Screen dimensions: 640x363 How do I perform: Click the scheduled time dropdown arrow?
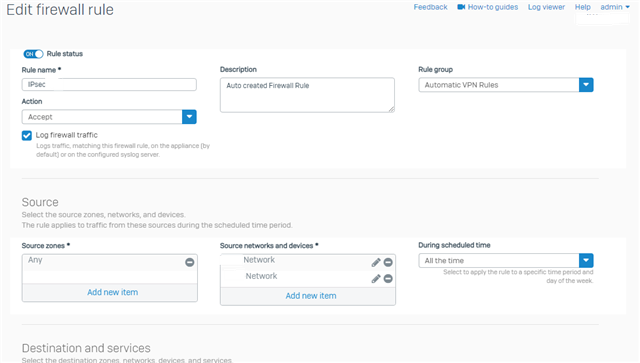(586, 261)
